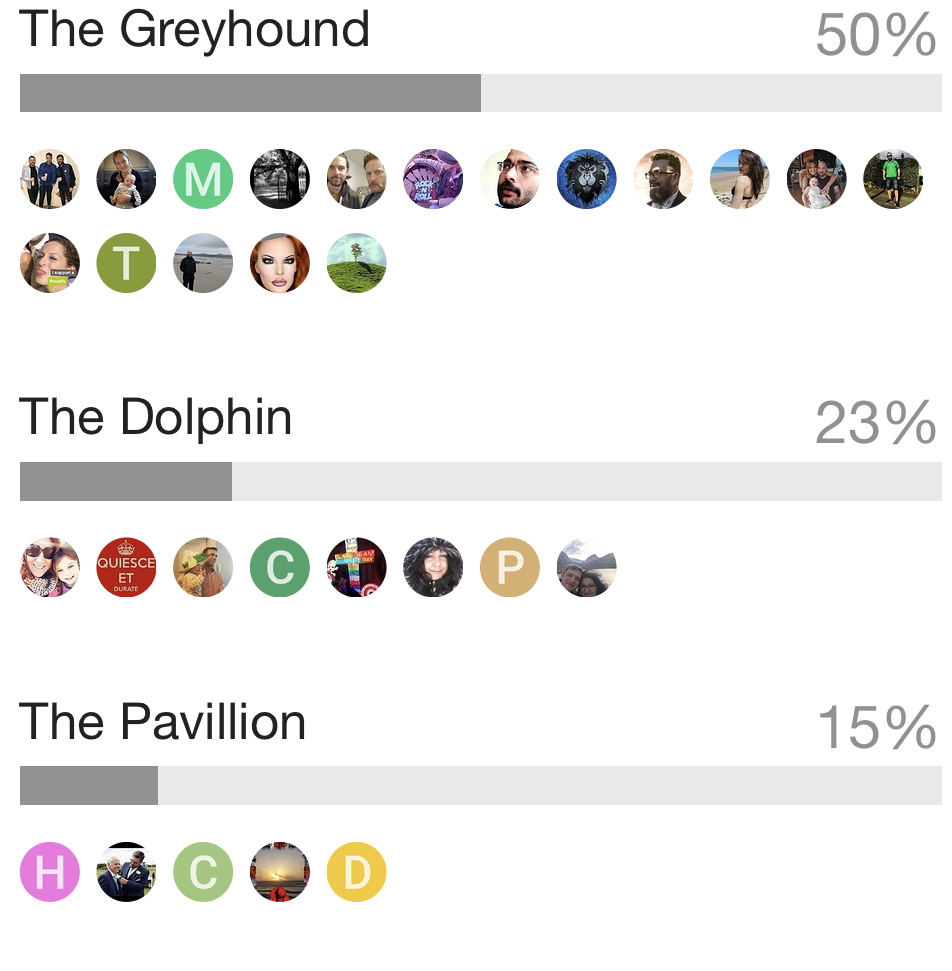Click The Dolphin result bar
The width and height of the screenshot is (952, 971).
pos(480,481)
